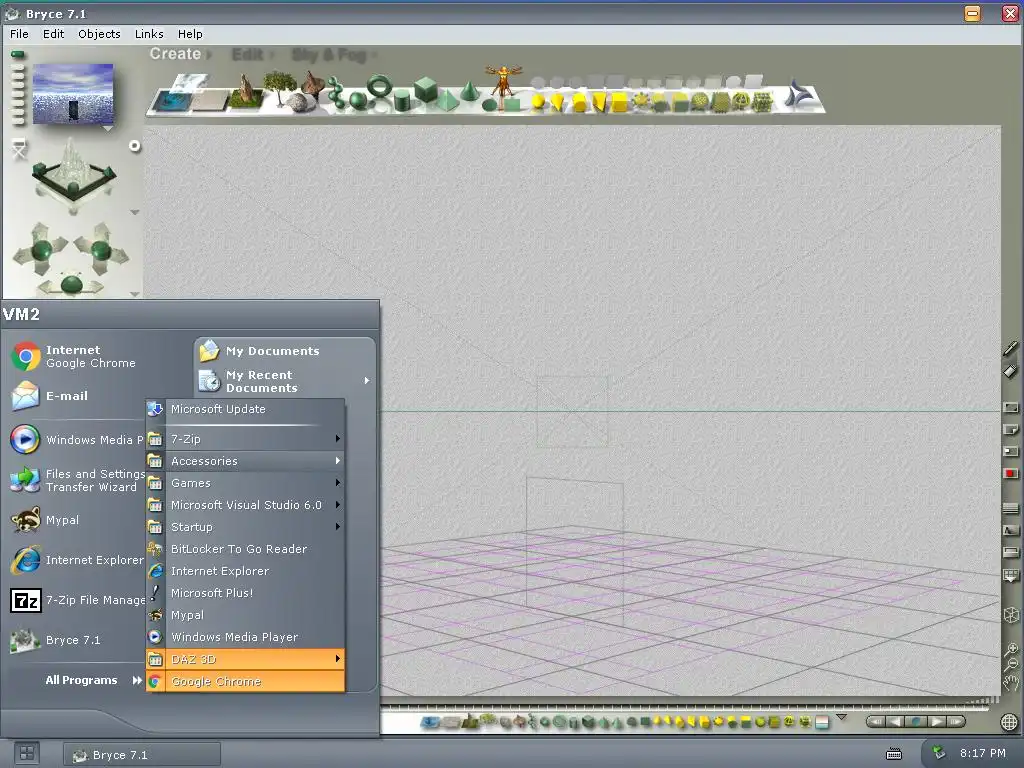The width and height of the screenshot is (1024, 768).
Task: Create a yellow radial sphere light
Action: pyautogui.click(x=537, y=101)
